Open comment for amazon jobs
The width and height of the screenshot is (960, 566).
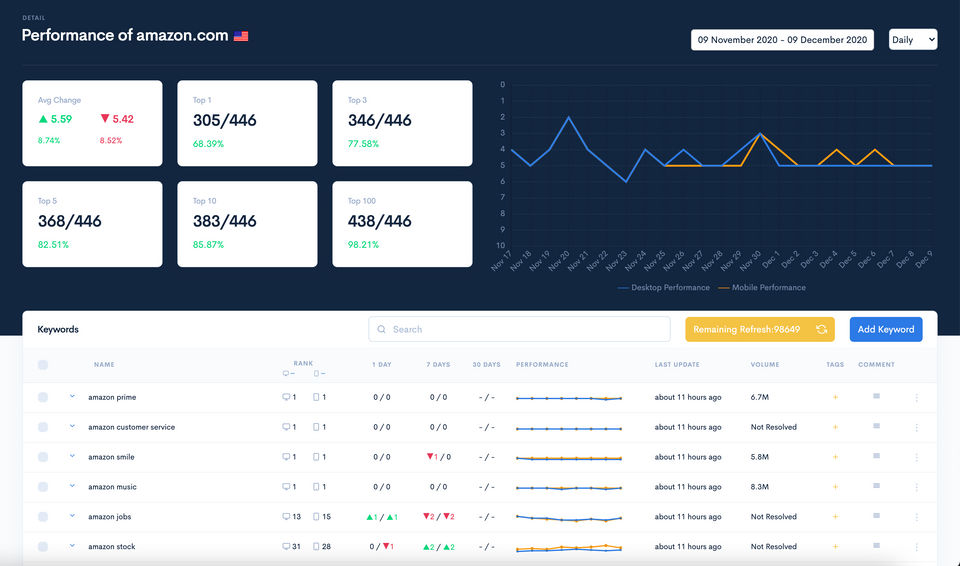pos(877,516)
